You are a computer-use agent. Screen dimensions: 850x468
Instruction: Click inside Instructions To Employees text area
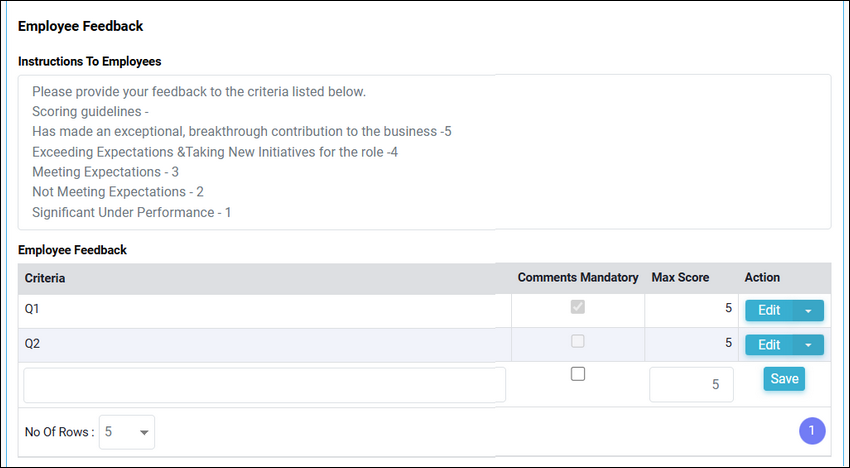click(424, 152)
